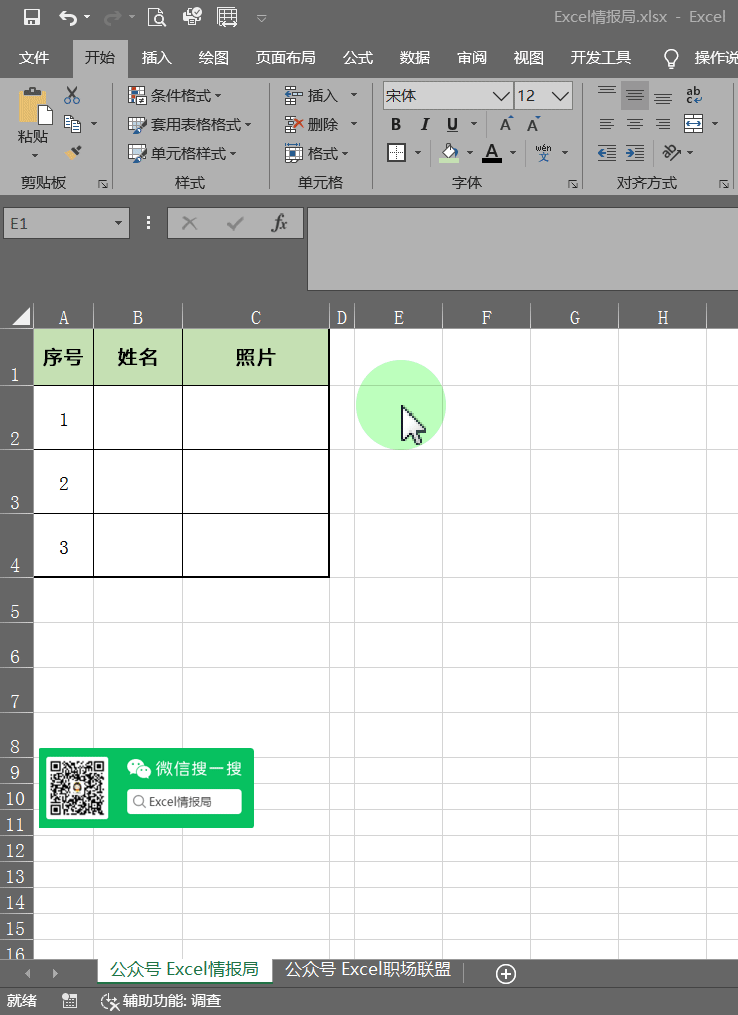The width and height of the screenshot is (738, 1015).
Task: Open the font size dropdown showing 12
Action: click(x=561, y=96)
